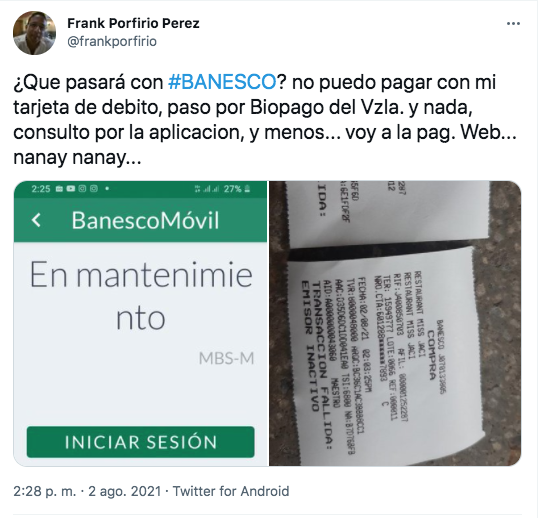Open Frank Porfirio Perez's profile picture

35,33
